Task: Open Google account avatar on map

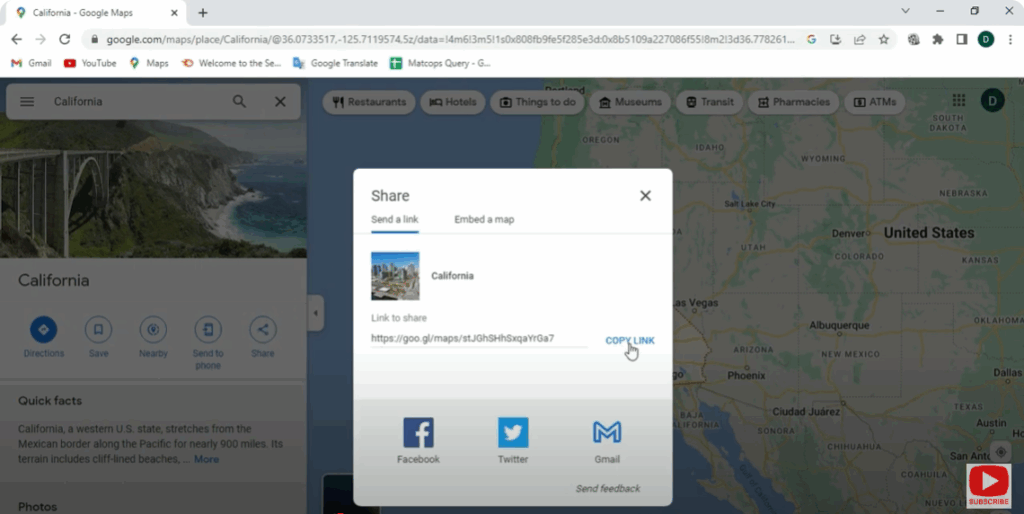Action: pos(993,101)
